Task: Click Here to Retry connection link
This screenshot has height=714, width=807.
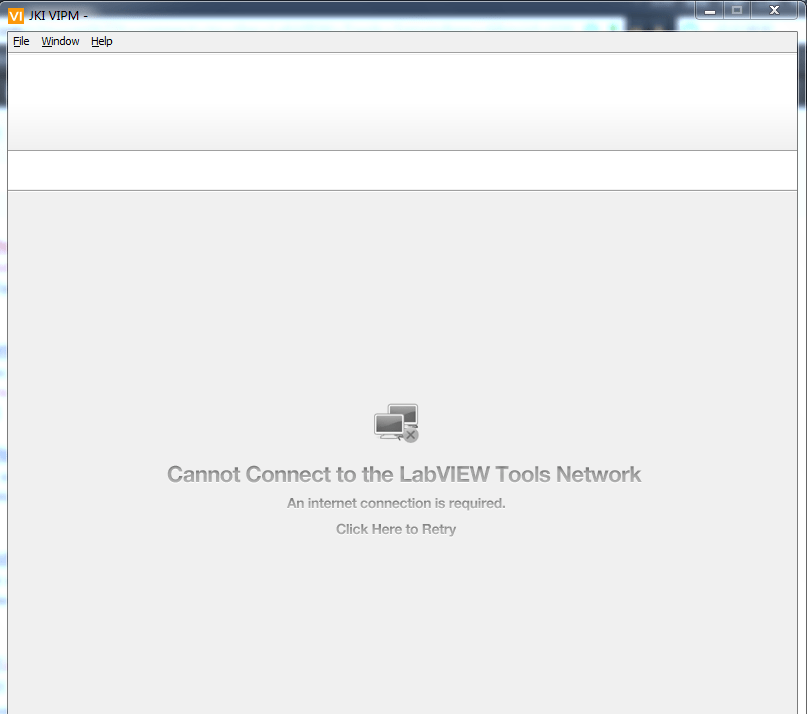Action: 396,529
